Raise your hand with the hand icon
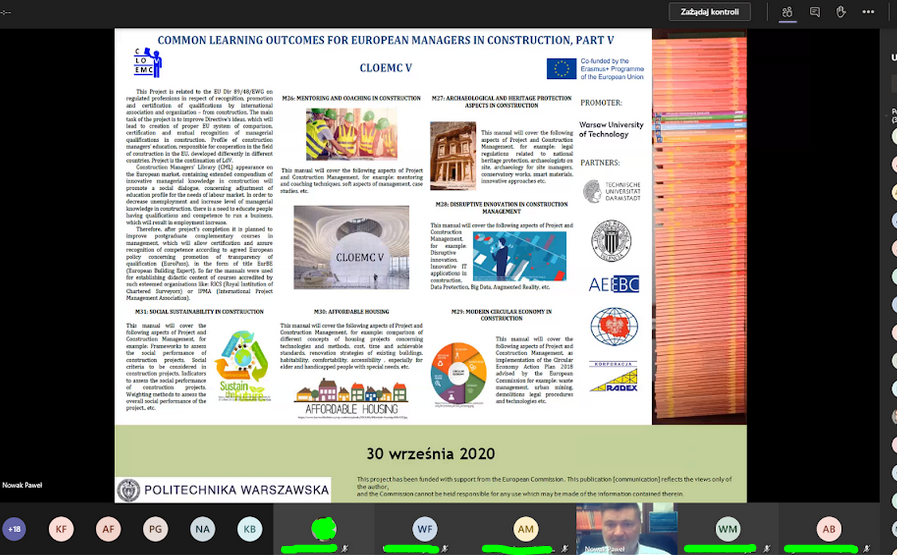This screenshot has width=897, height=555. click(841, 11)
